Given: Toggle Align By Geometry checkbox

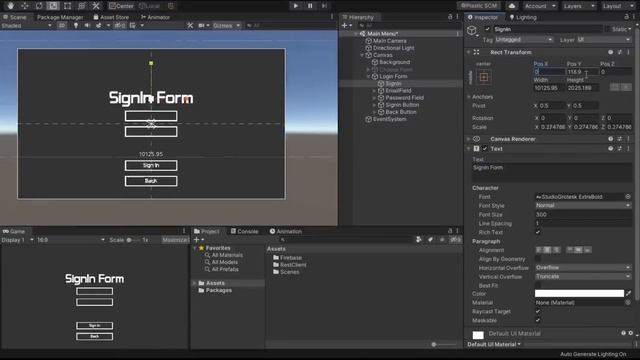Looking at the screenshot, I should 538,259.
